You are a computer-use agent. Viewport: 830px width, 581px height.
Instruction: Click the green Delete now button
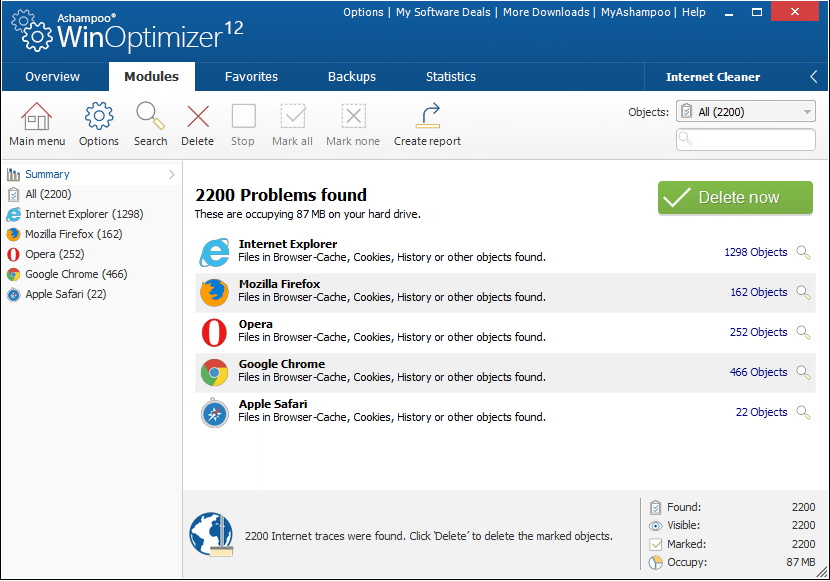735,198
